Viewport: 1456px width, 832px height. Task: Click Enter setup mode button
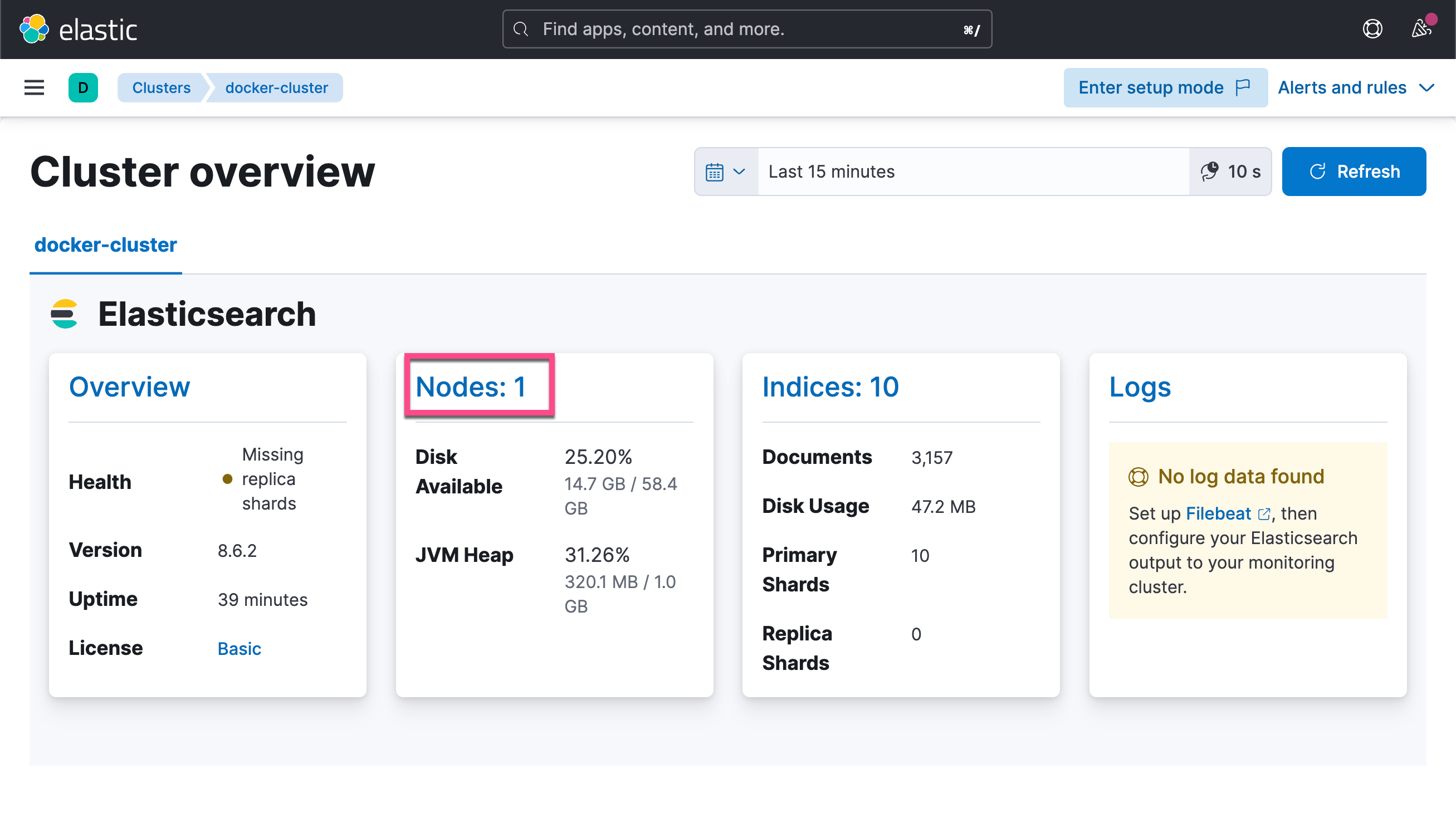(x=1165, y=87)
